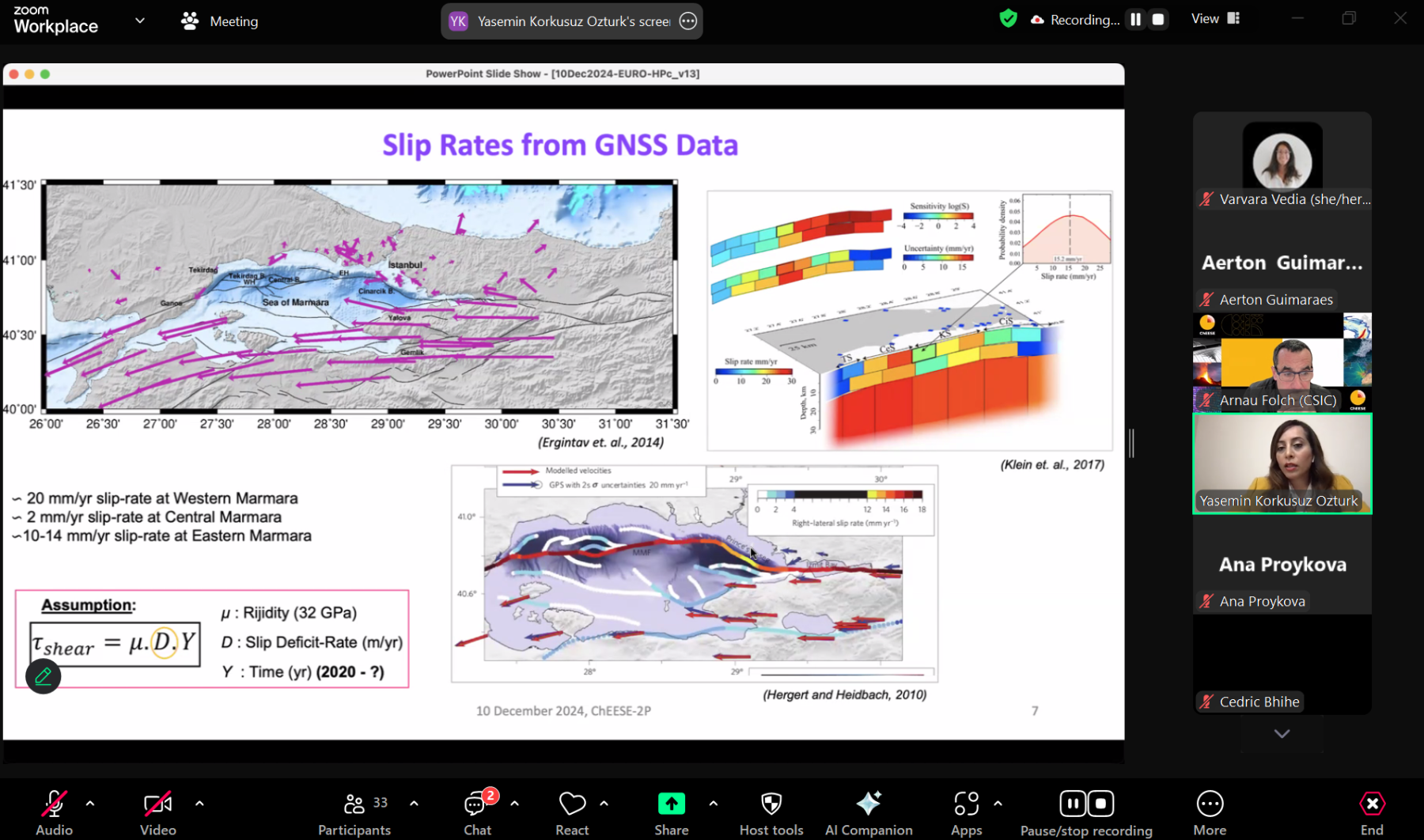This screenshot has width=1424, height=840.
Task: Open the Chat panel
Action: point(478,813)
